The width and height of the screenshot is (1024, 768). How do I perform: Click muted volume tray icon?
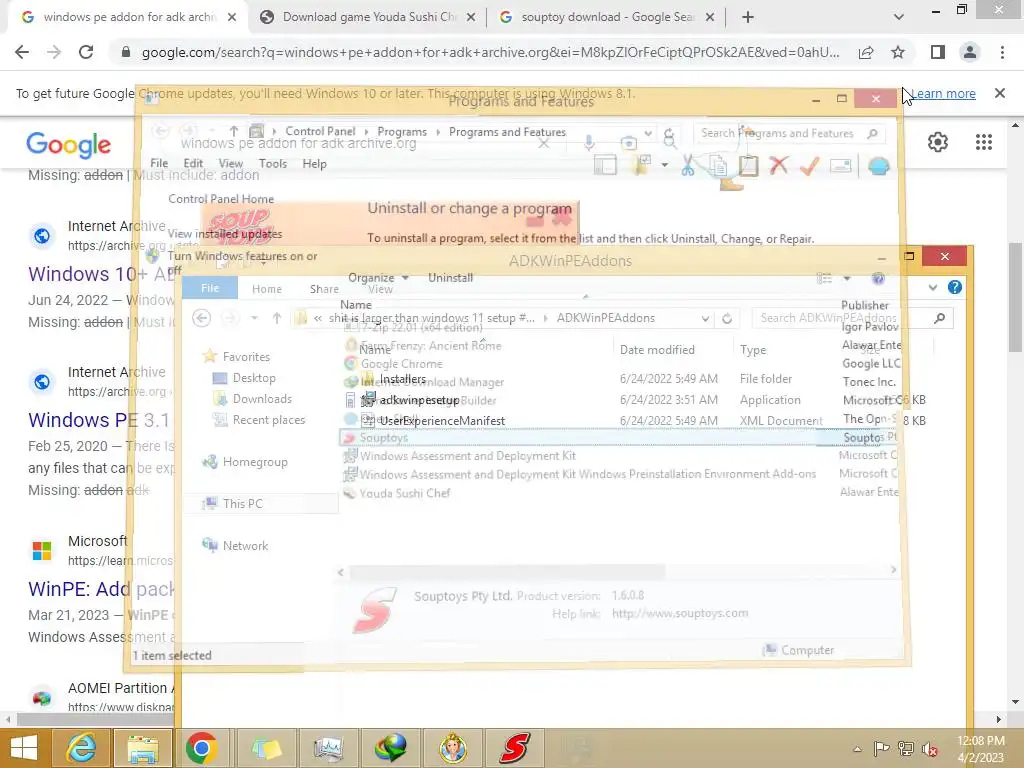click(x=929, y=749)
